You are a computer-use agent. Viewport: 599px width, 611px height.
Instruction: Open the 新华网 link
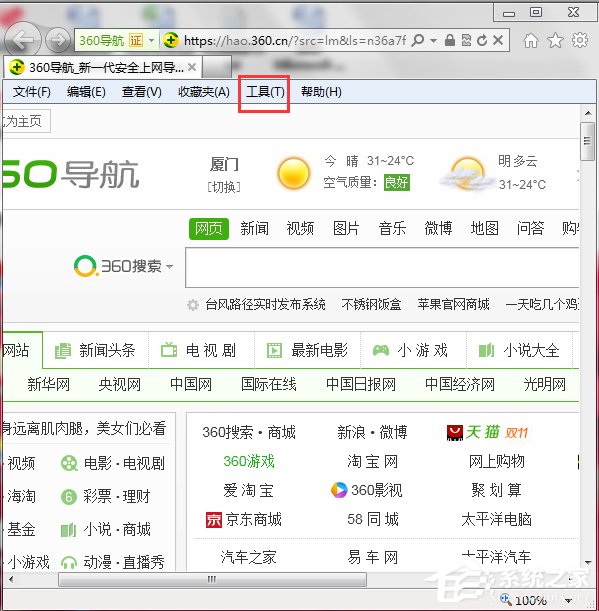pos(49,385)
